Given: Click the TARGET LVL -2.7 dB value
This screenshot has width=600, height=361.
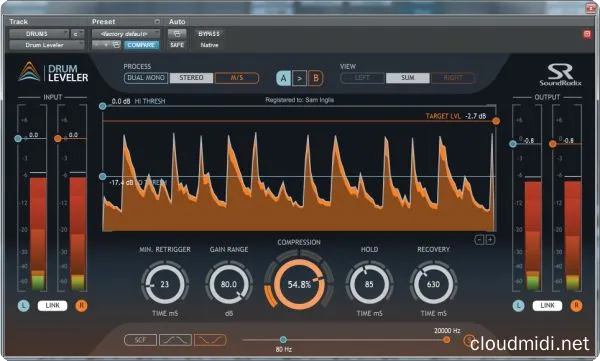Looking at the screenshot, I should (x=476, y=116).
